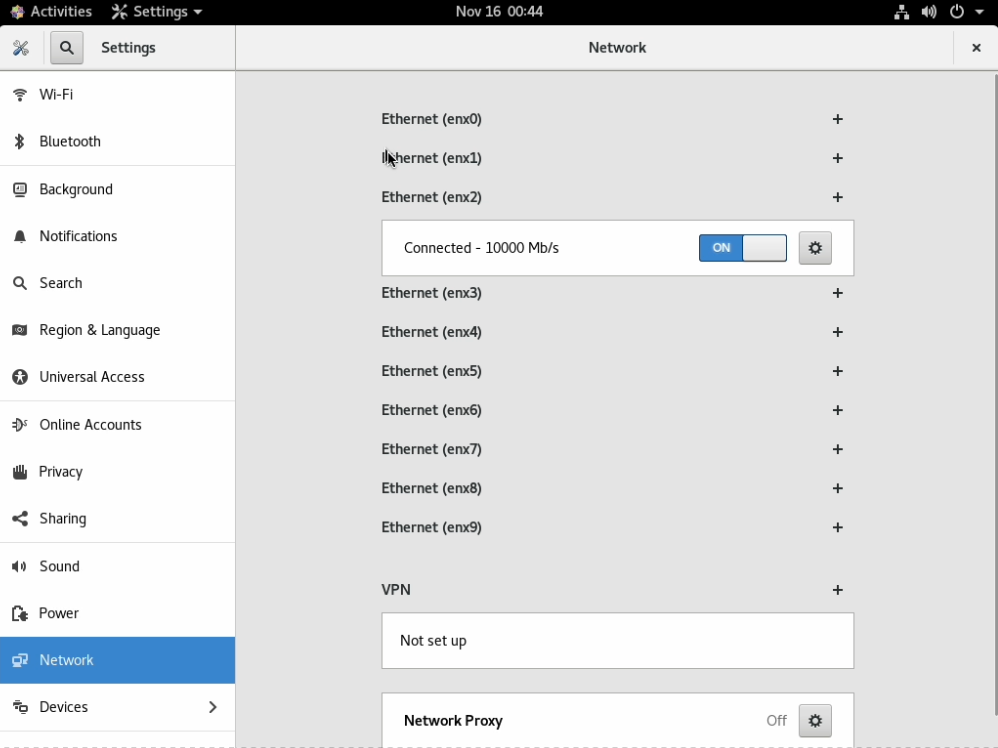This screenshot has height=748, width=998.
Task: Click plus button next to VPN
Action: tap(837, 590)
